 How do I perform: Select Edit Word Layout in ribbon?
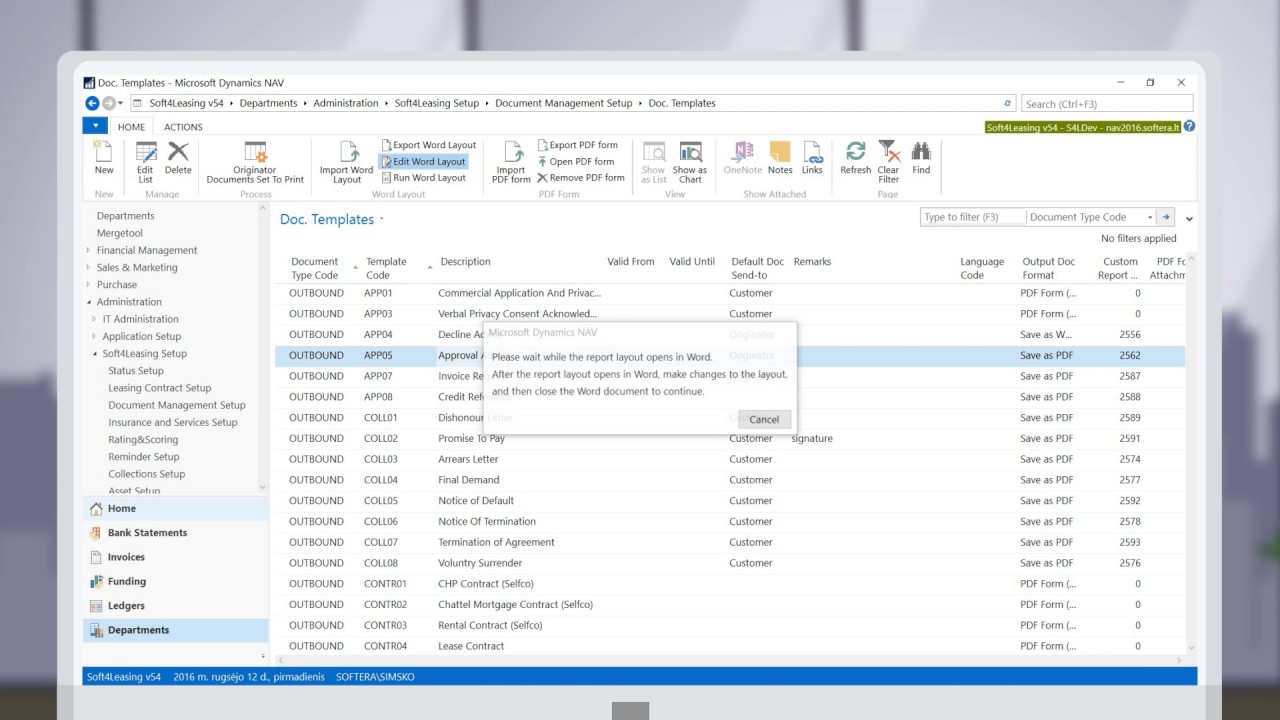click(423, 161)
